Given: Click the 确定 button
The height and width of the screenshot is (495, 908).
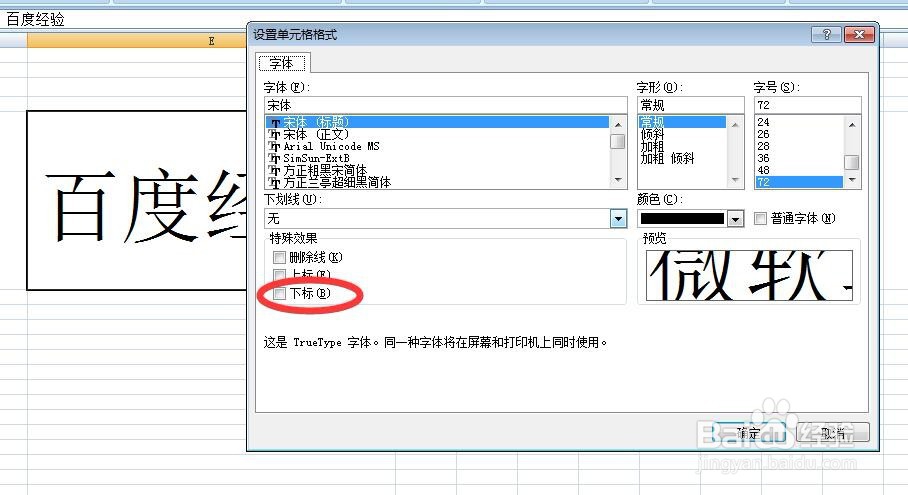Looking at the screenshot, I should (748, 432).
